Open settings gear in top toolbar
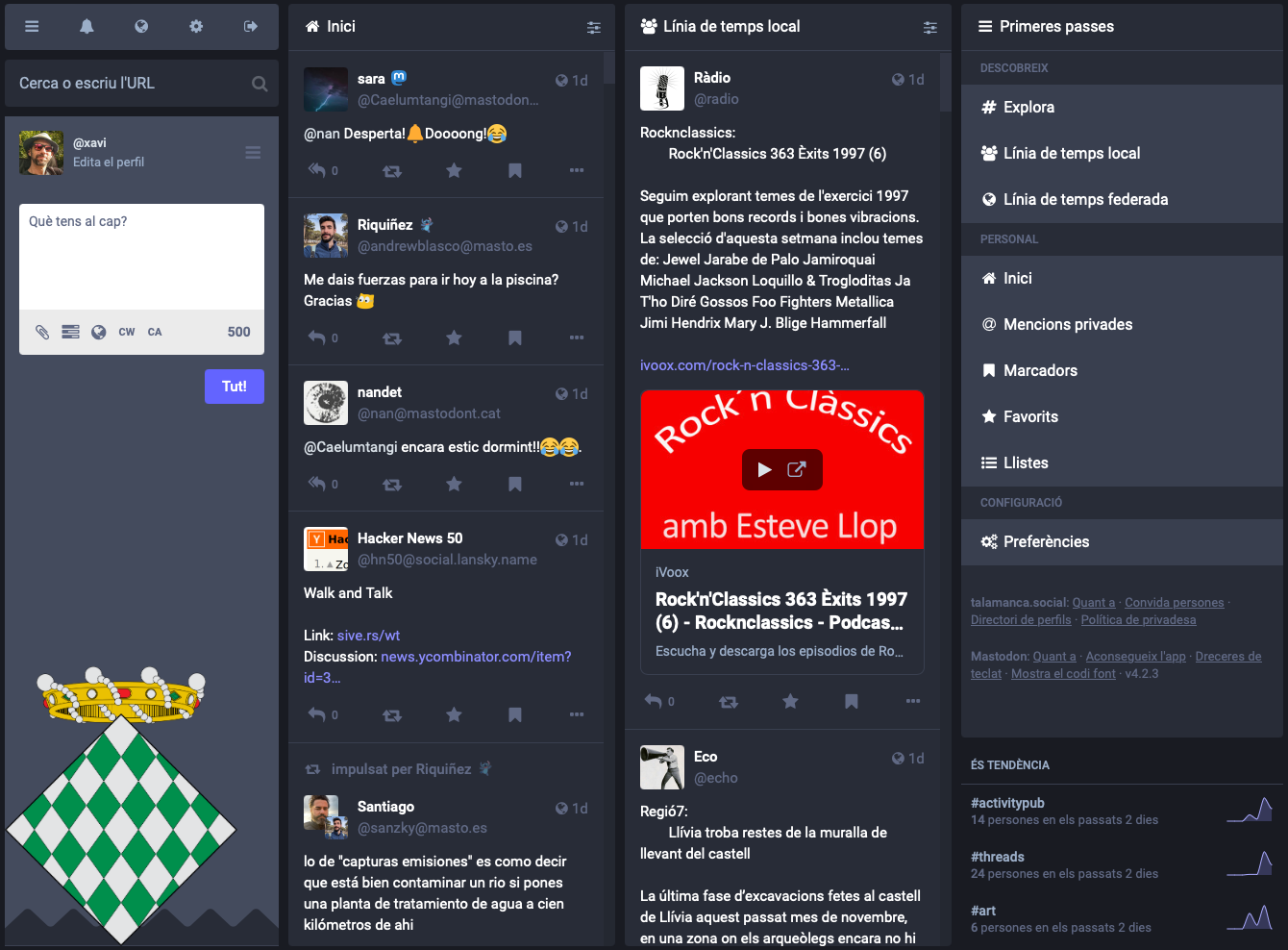Viewport: 1288px width, 950px height. [x=196, y=27]
